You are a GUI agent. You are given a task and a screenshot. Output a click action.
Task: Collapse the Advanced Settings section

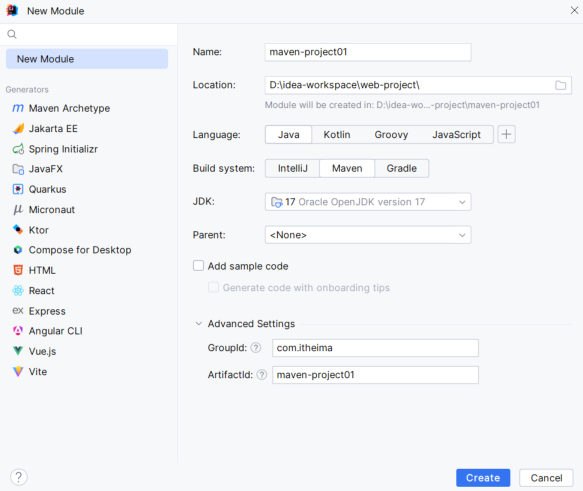[x=199, y=324]
